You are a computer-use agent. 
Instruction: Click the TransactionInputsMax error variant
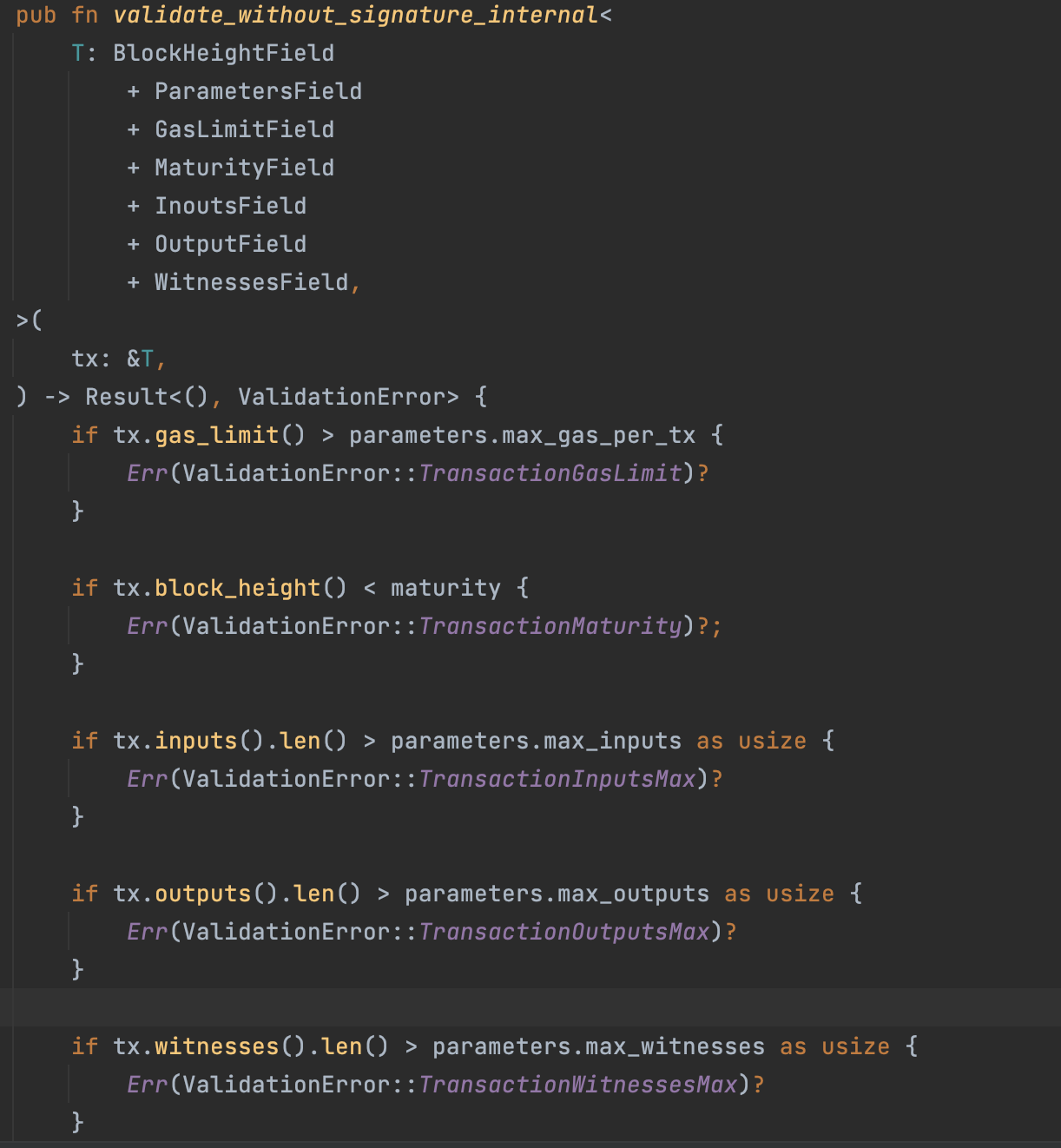pyautogui.click(x=557, y=779)
